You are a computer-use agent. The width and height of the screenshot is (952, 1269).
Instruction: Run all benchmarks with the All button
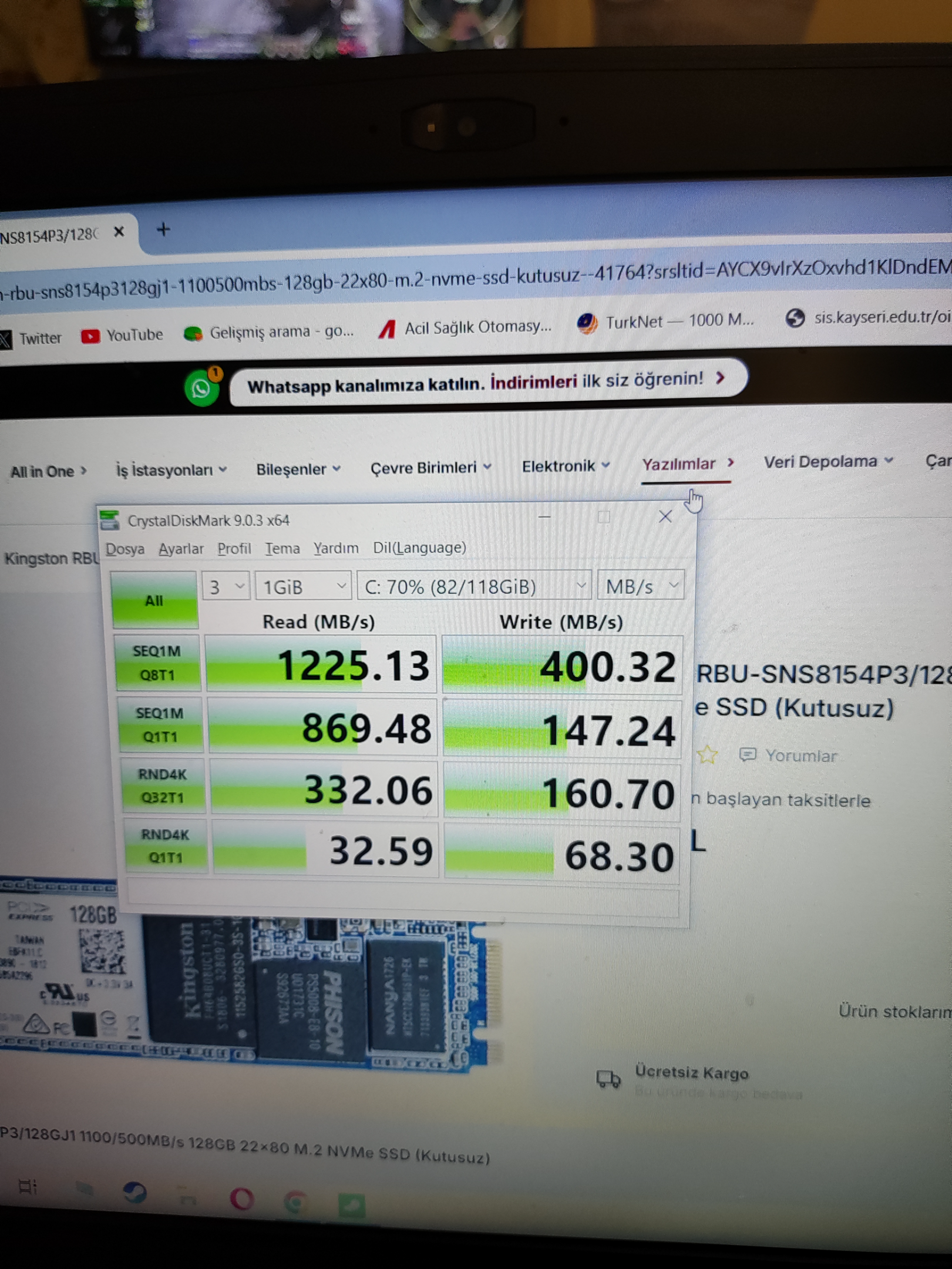point(154,600)
